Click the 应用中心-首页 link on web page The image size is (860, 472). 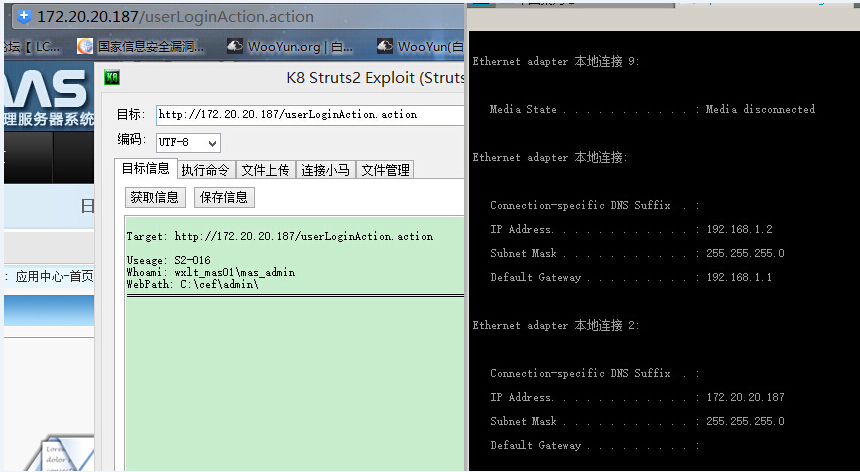tap(54, 276)
